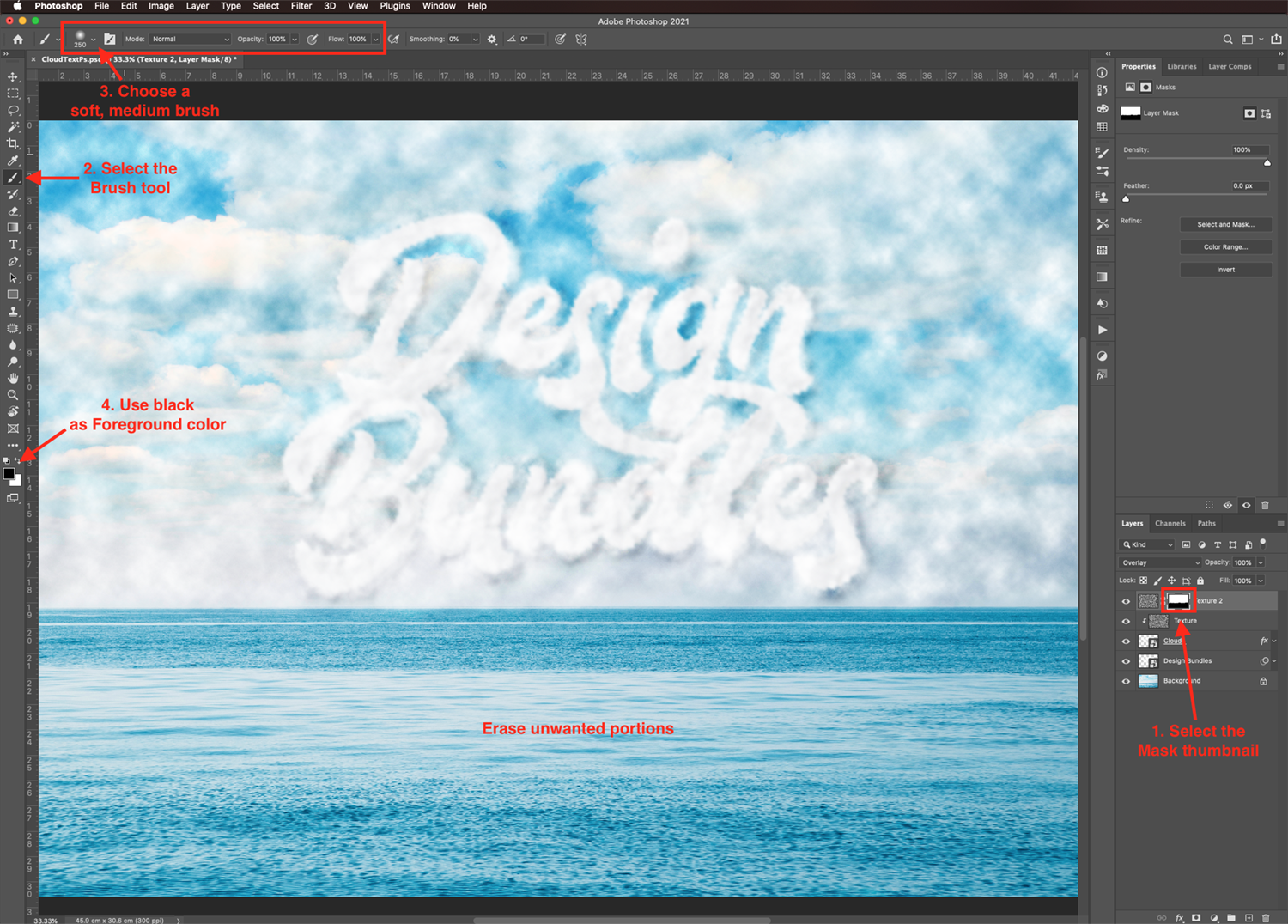Filter layers by type layers icon
This screenshot has height=924, width=1288.
[x=1217, y=544]
